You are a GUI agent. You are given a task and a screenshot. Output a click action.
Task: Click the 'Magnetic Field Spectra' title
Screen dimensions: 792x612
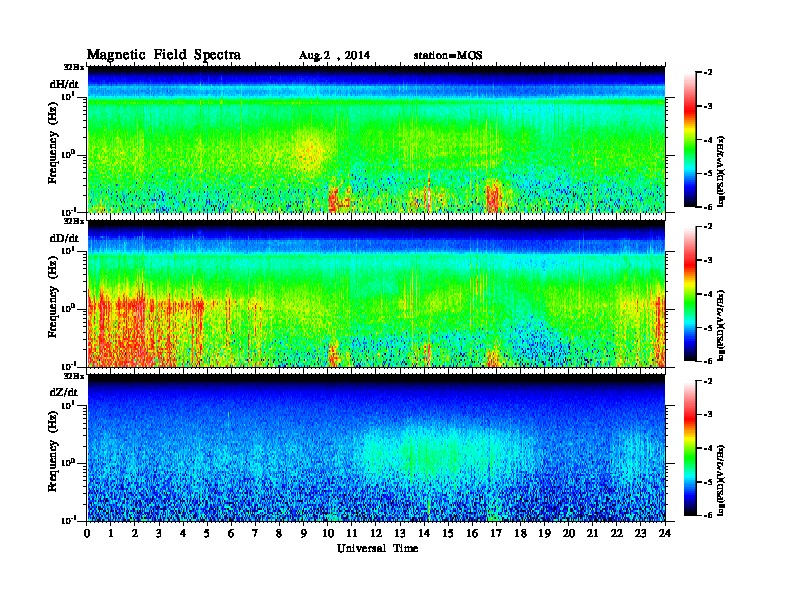[x=164, y=55]
